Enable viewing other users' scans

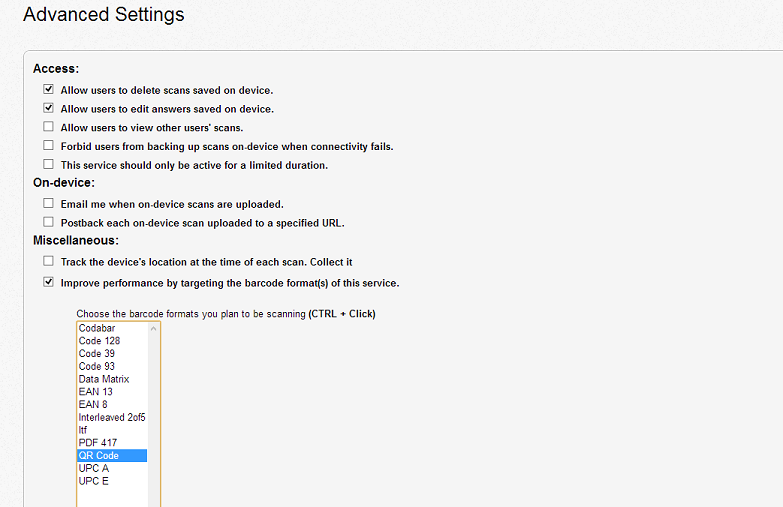pyautogui.click(x=49, y=127)
